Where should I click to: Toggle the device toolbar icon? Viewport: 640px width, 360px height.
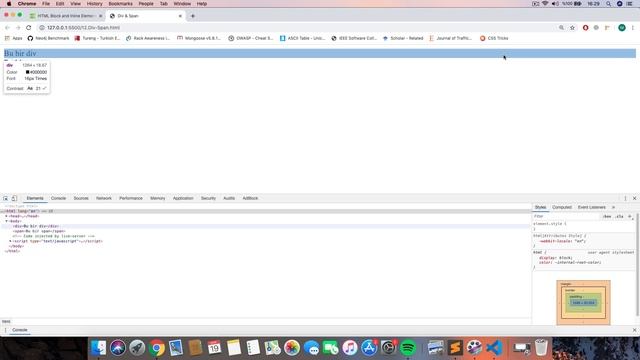(14, 198)
